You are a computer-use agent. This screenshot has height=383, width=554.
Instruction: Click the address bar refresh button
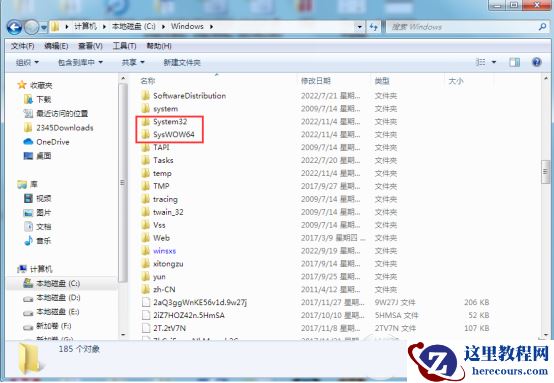373,27
